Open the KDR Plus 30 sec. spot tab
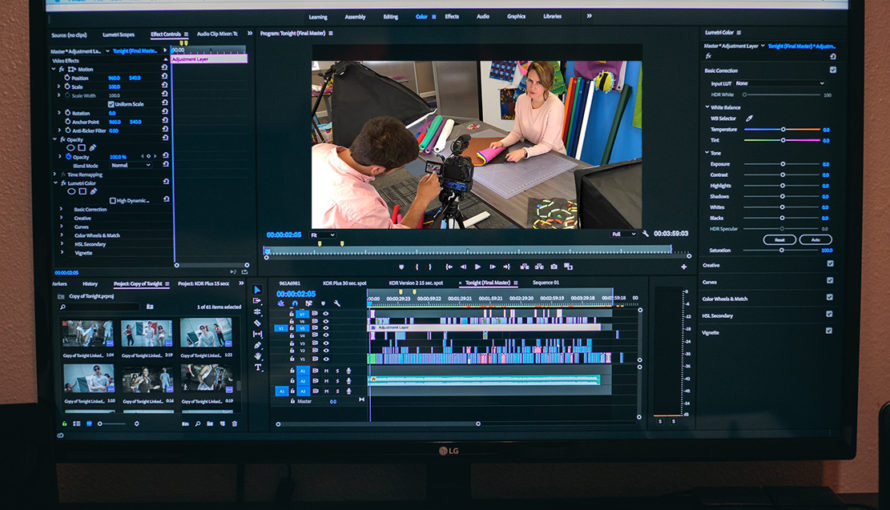 pos(345,283)
